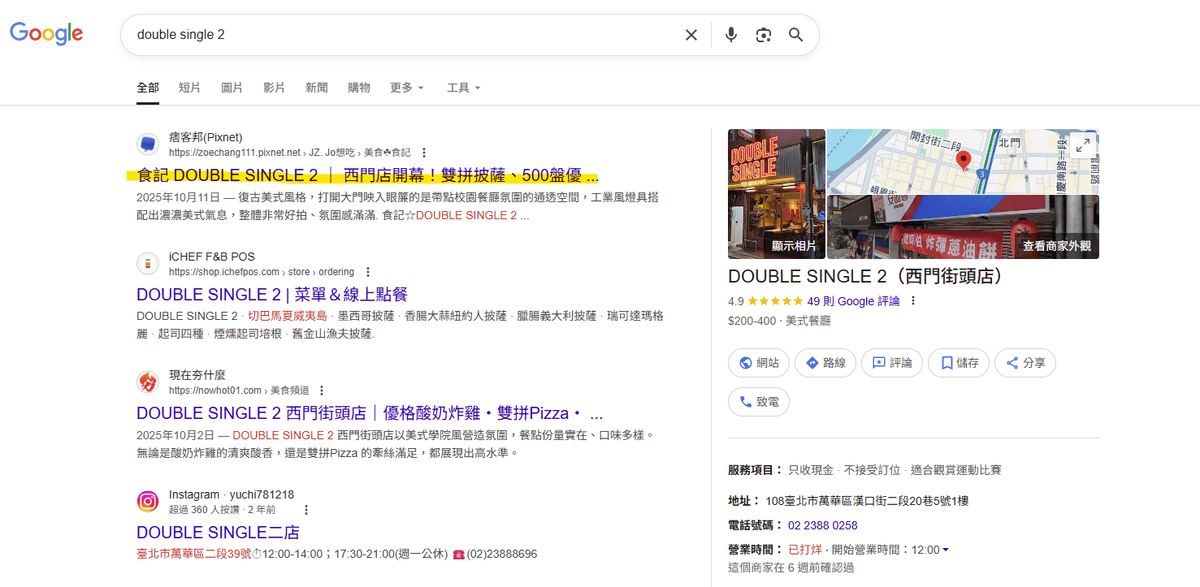Expand the business map to fullscreen
This screenshot has height=587, width=1200.
[x=1081, y=143]
